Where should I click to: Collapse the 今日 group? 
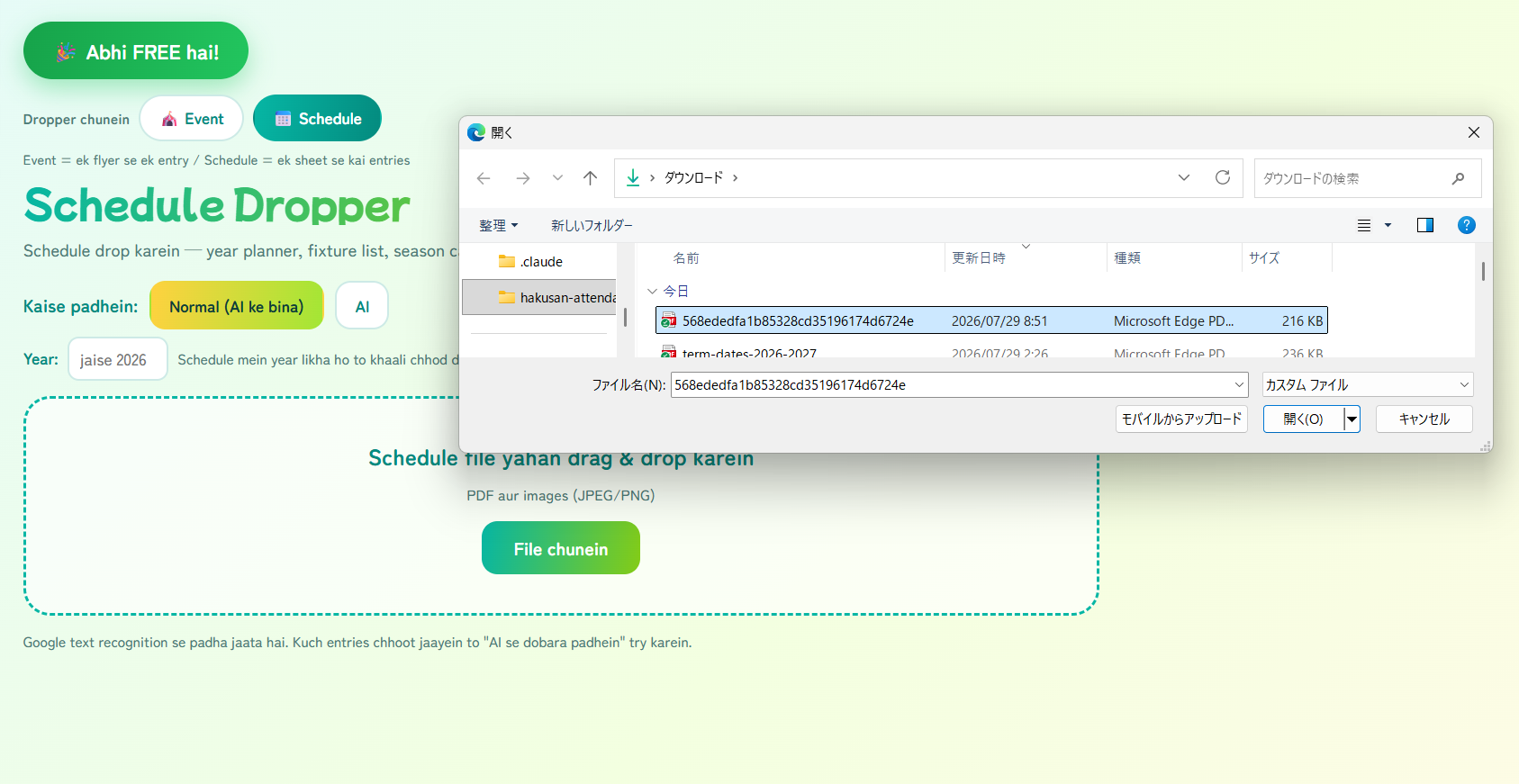click(x=652, y=291)
